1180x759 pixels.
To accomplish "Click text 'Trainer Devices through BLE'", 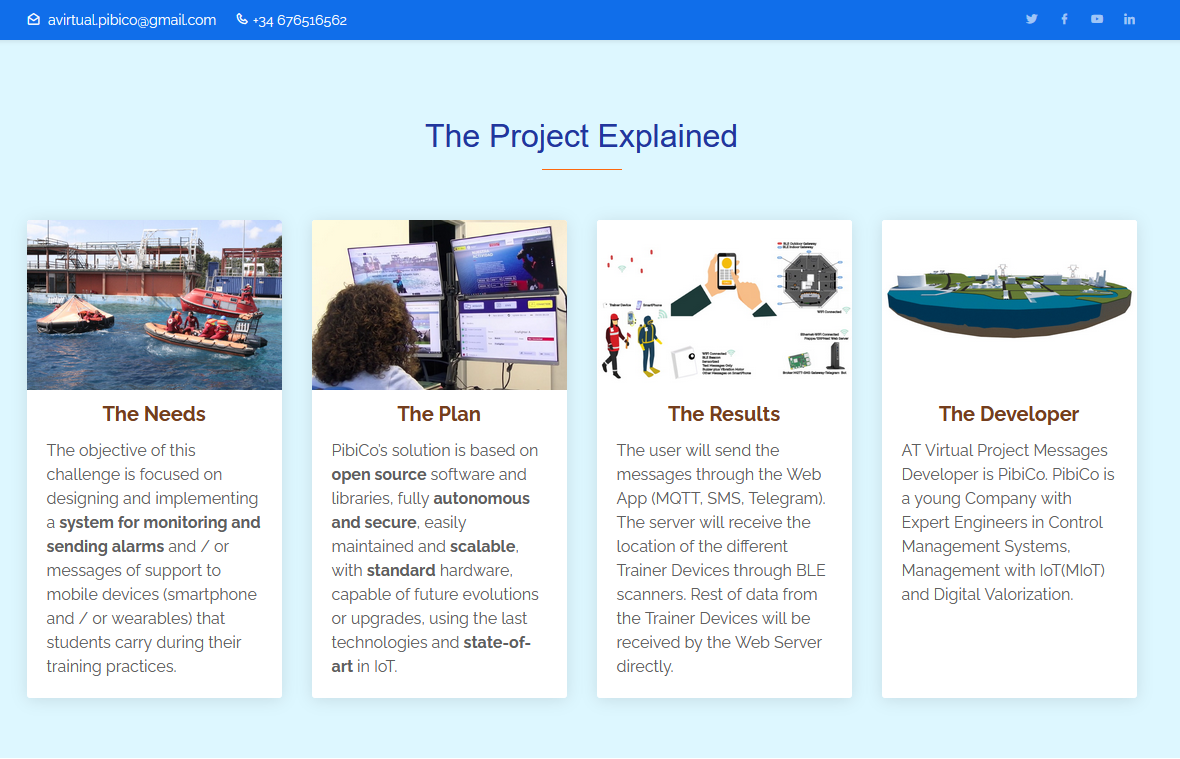I will point(721,570).
